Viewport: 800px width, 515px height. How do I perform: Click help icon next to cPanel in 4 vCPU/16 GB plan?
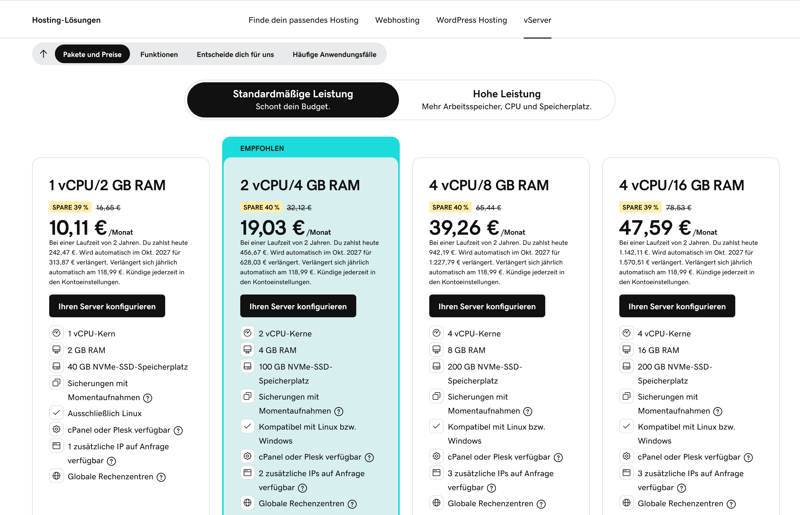pyautogui.click(x=748, y=457)
